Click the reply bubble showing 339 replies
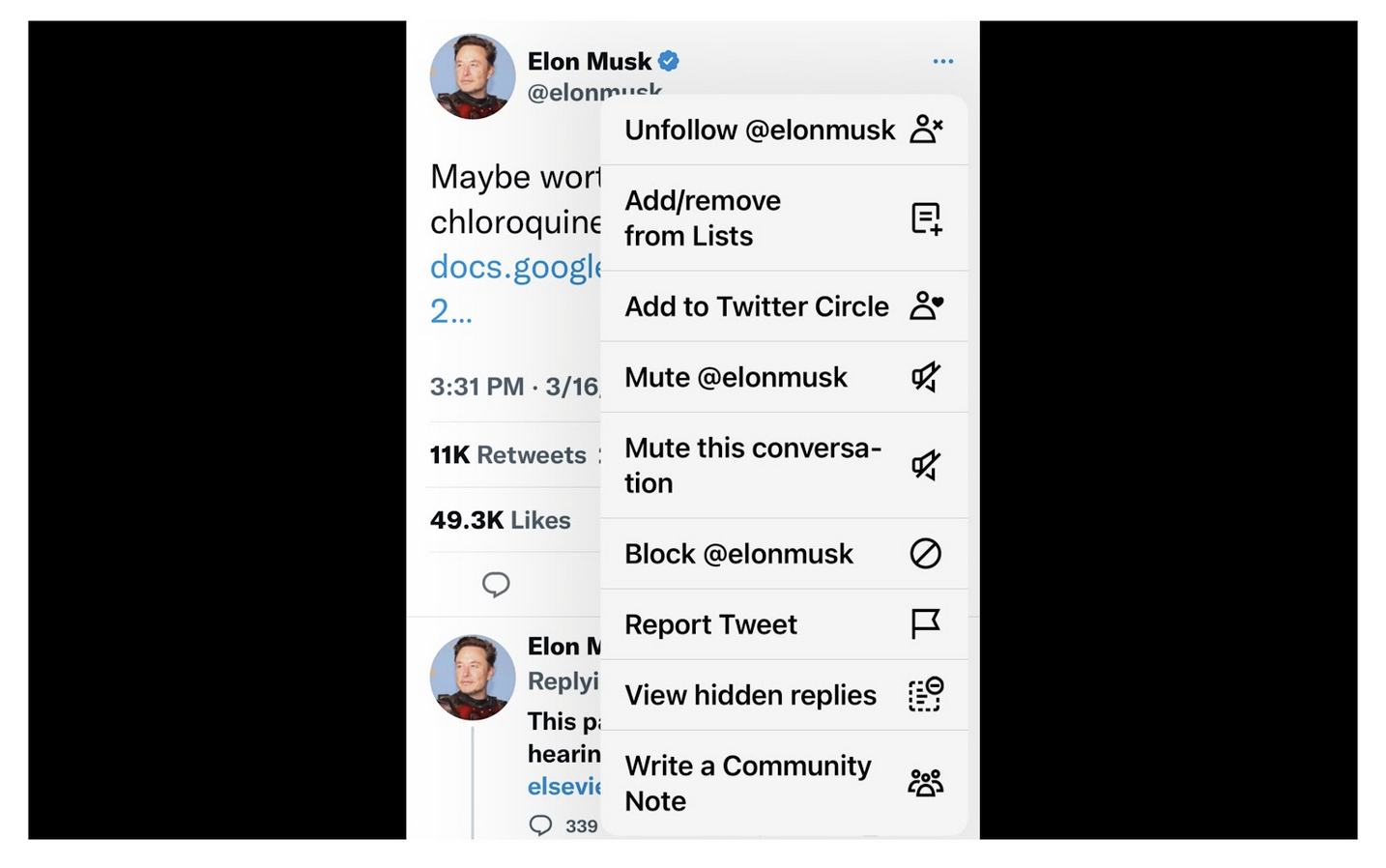Image resolution: width=1386 pixels, height=868 pixels. point(541,825)
